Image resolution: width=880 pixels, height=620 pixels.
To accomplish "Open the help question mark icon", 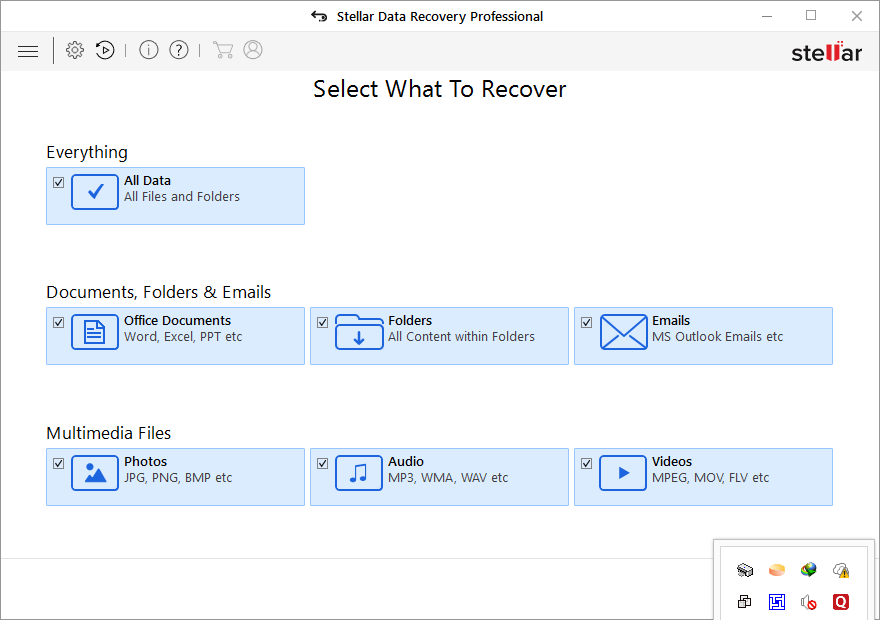I will [x=179, y=50].
